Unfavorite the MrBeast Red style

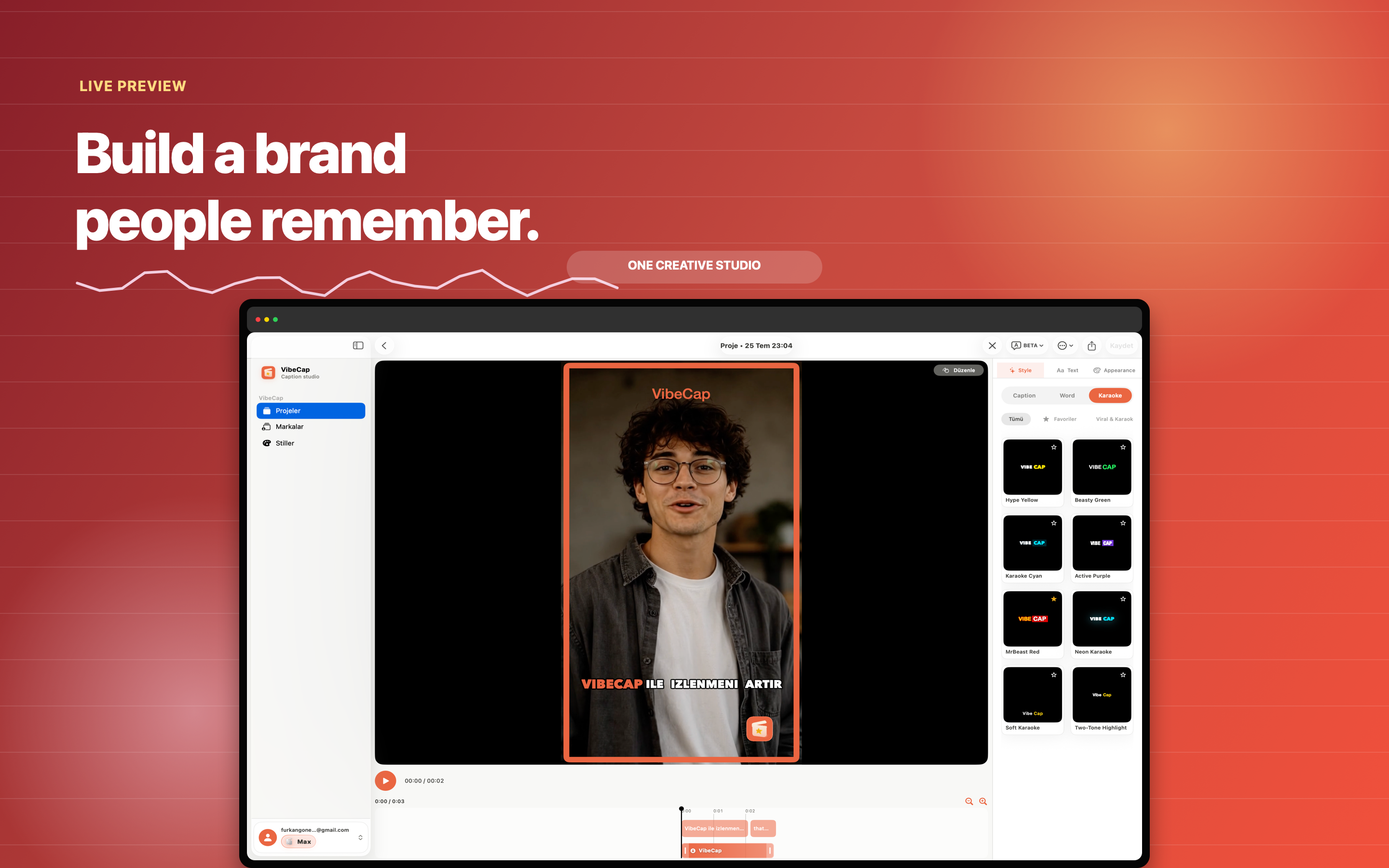point(1054,599)
